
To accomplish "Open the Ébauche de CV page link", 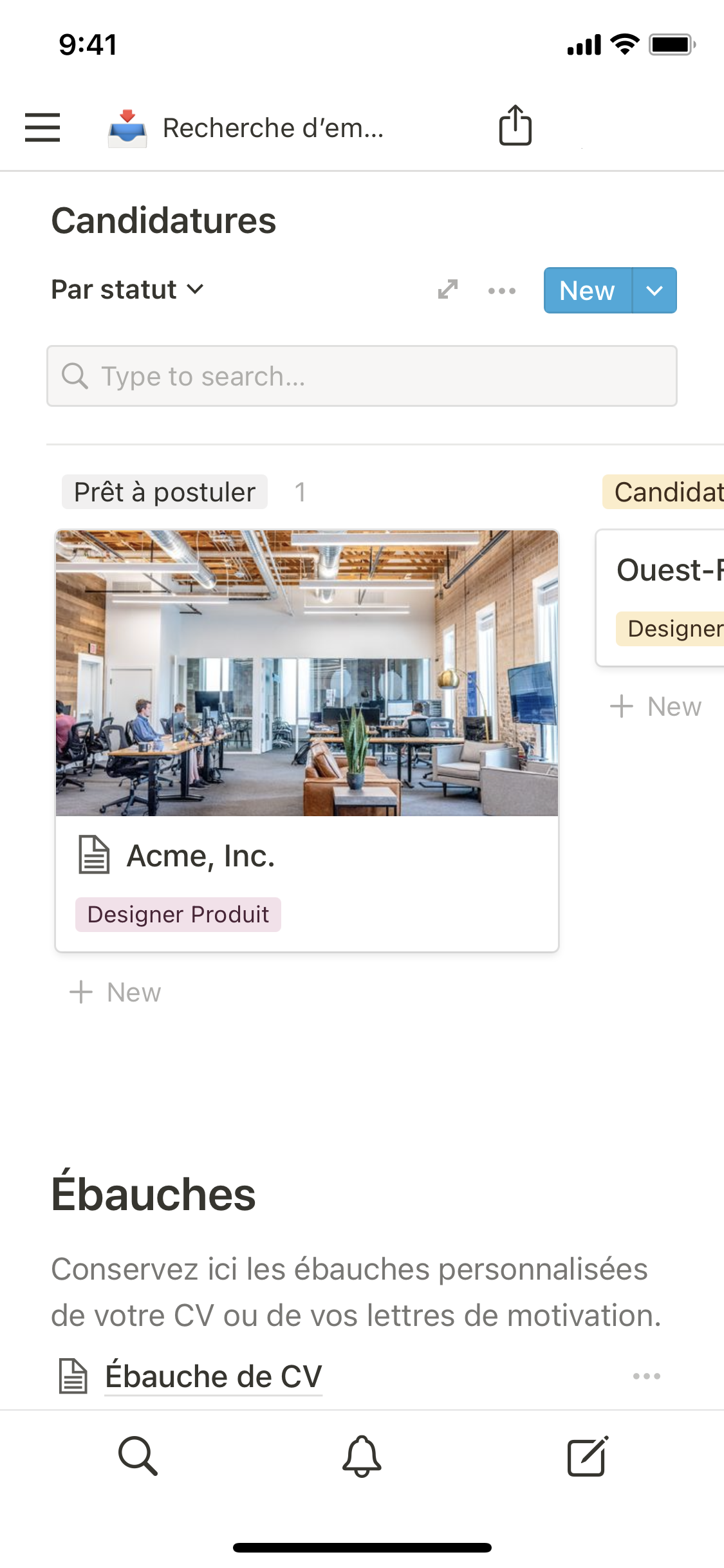I will tap(213, 1376).
